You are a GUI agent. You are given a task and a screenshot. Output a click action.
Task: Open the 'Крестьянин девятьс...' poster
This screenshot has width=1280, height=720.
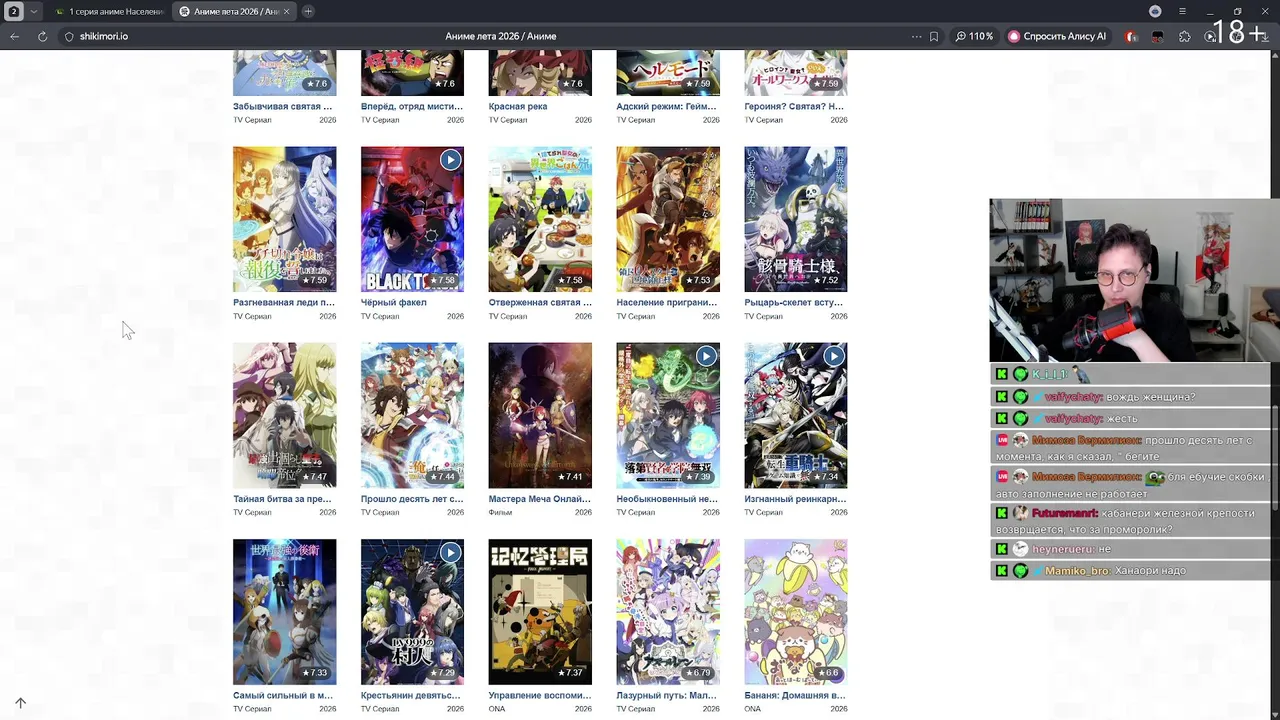pyautogui.click(x=412, y=612)
